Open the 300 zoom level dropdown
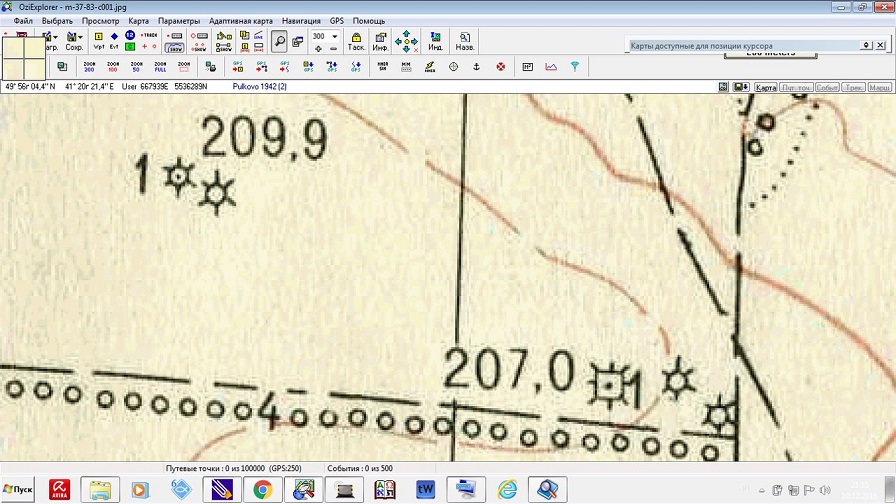Viewport: 896px width, 504px height. tap(333, 36)
